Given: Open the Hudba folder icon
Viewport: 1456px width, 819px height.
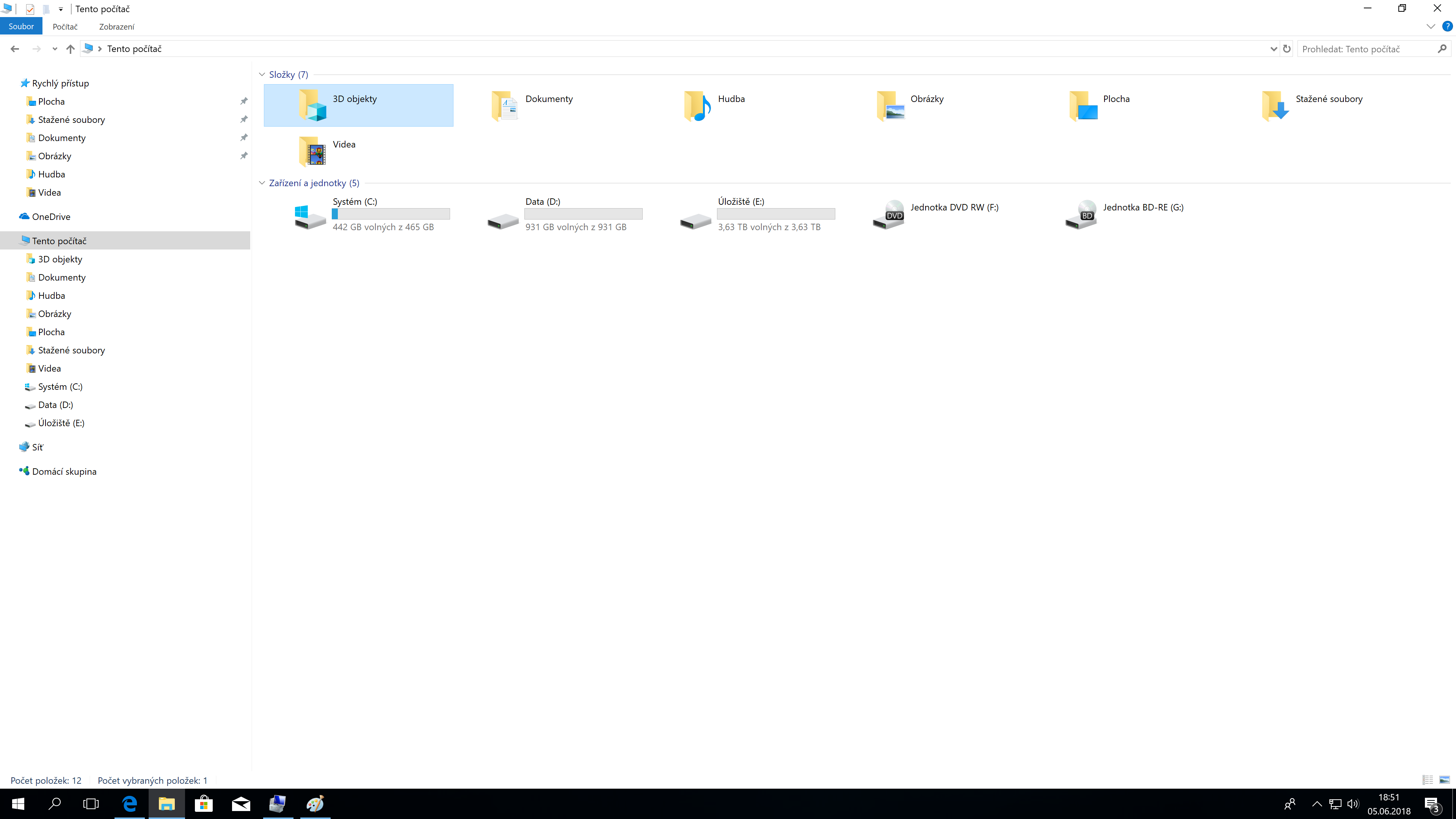Looking at the screenshot, I should click(697, 106).
